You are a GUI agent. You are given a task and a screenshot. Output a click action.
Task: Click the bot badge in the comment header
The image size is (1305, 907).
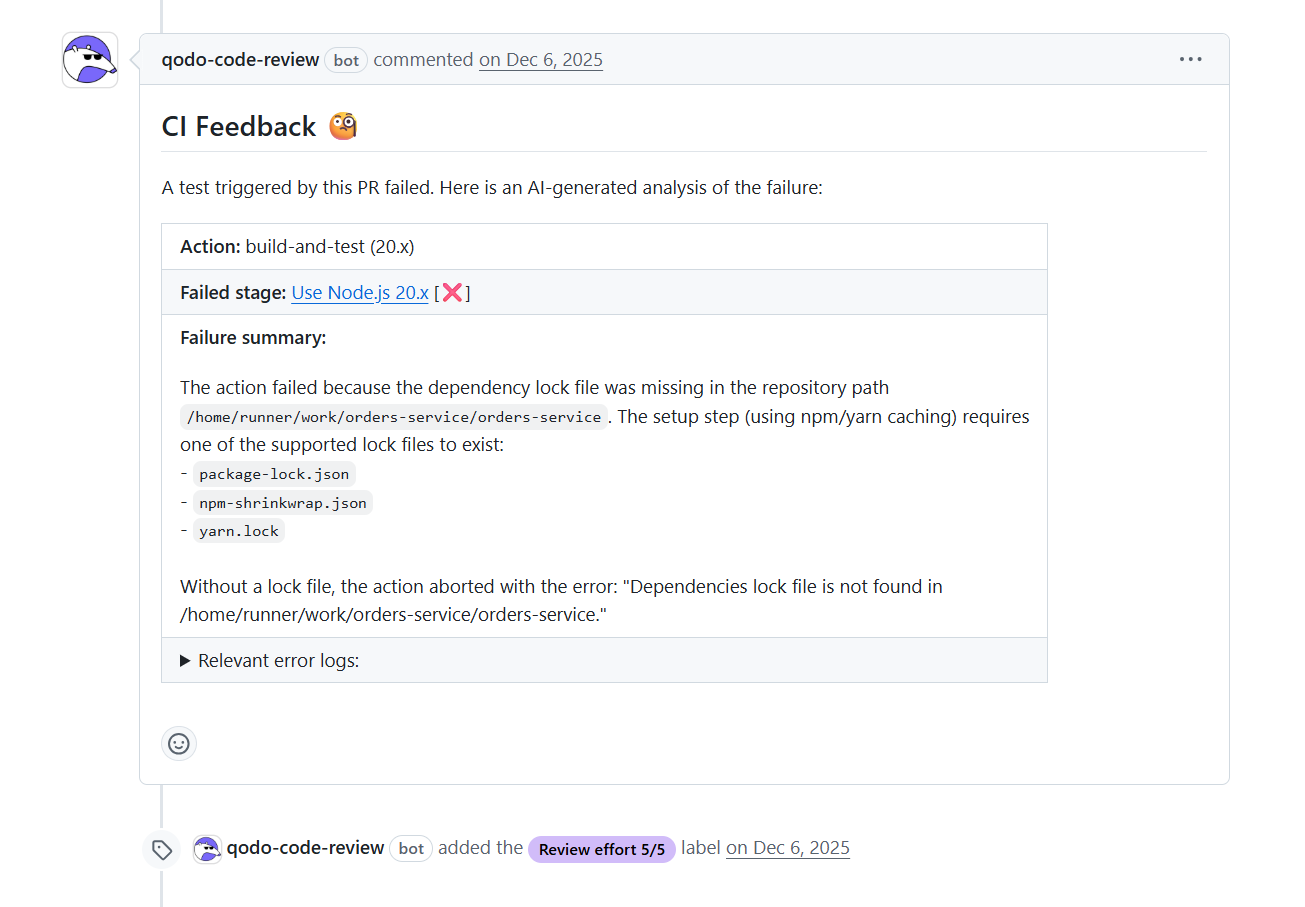point(346,60)
